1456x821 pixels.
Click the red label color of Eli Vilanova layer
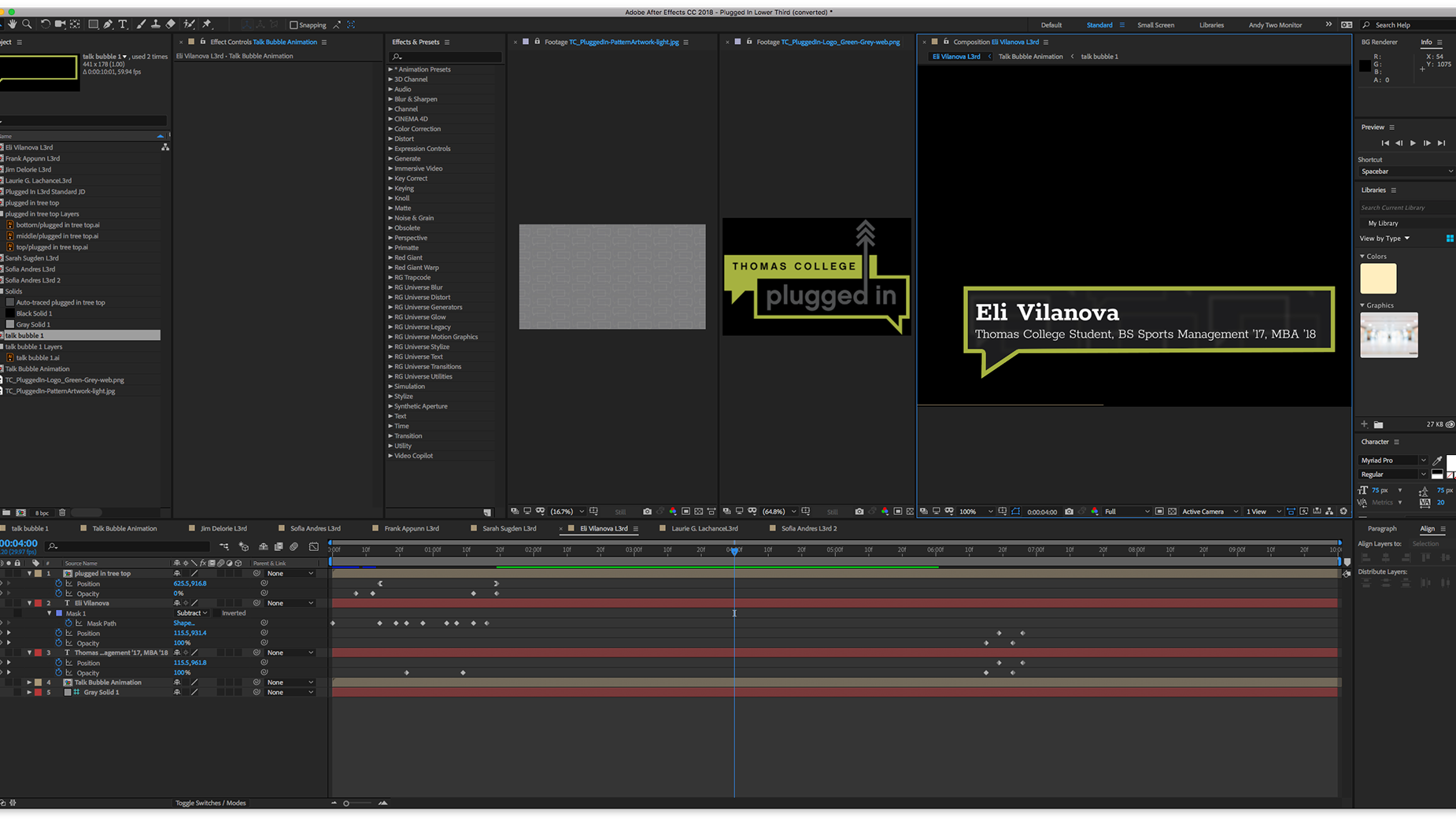pyautogui.click(x=38, y=604)
